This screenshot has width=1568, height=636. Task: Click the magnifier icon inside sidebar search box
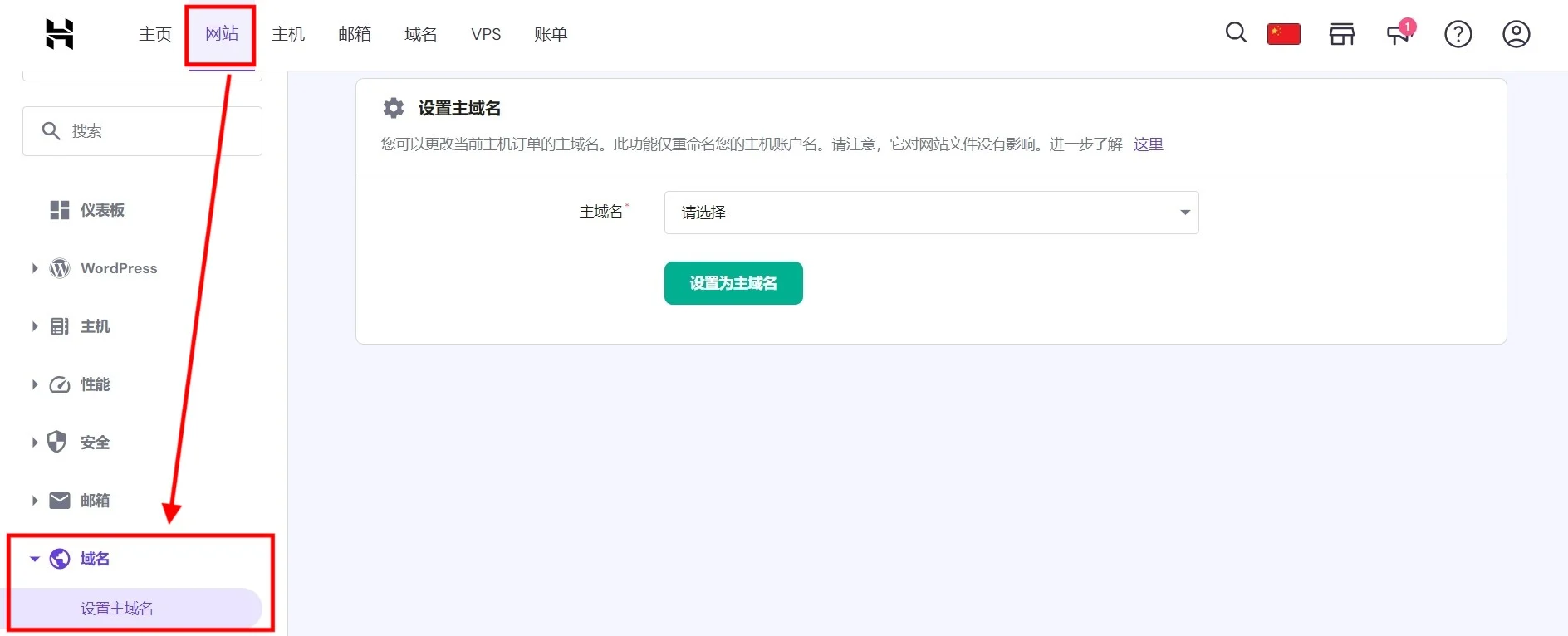(51, 131)
